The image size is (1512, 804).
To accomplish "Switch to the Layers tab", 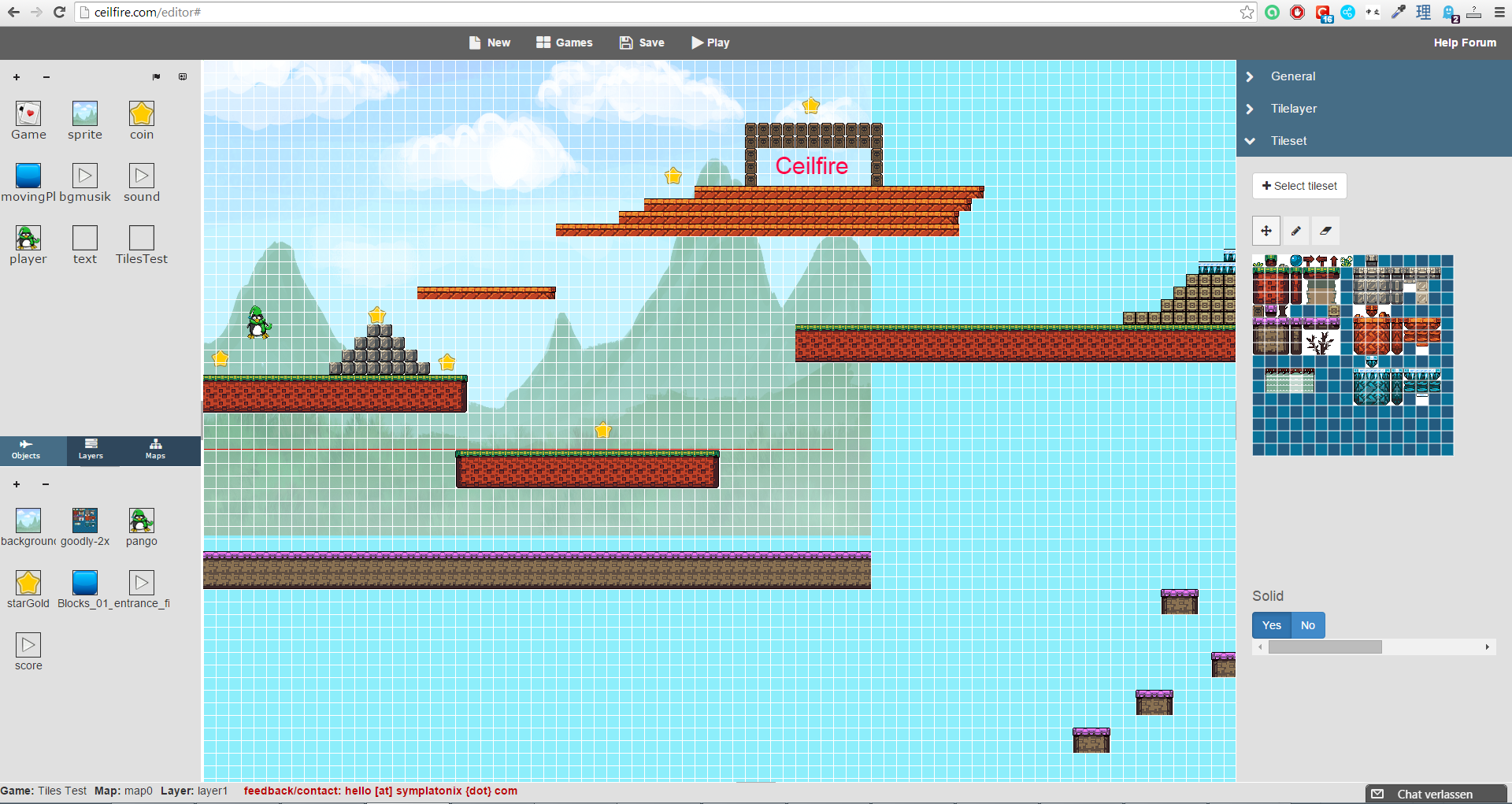I will tap(91, 450).
